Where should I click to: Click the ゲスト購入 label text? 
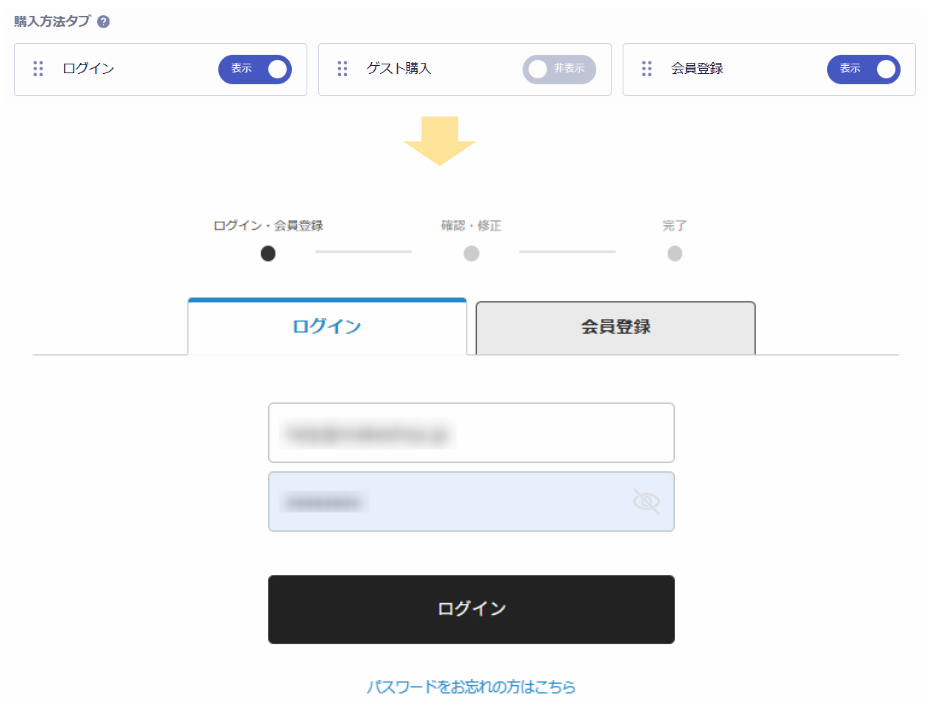coord(399,69)
